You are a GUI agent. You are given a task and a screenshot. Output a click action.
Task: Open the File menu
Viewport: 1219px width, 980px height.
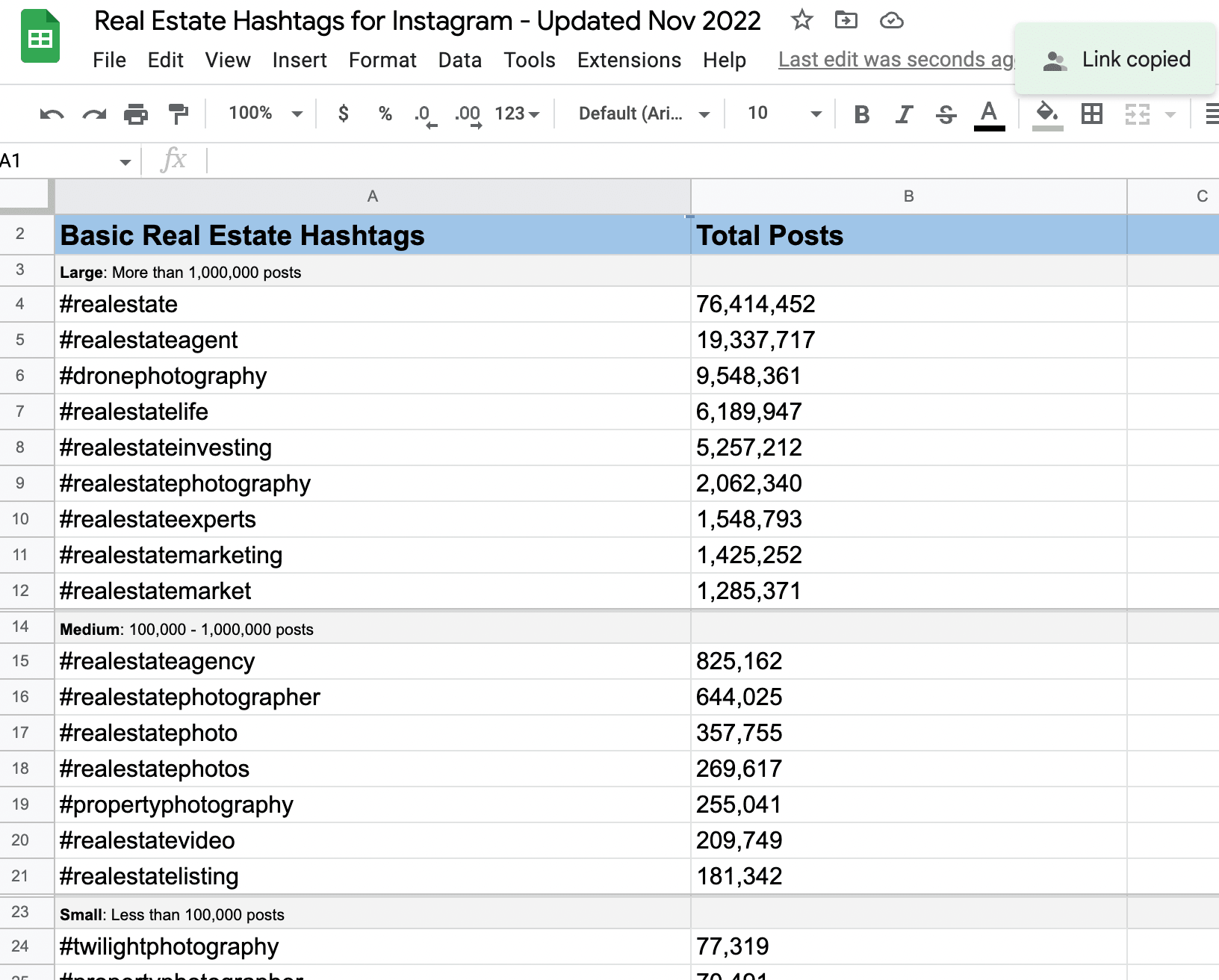coord(109,60)
